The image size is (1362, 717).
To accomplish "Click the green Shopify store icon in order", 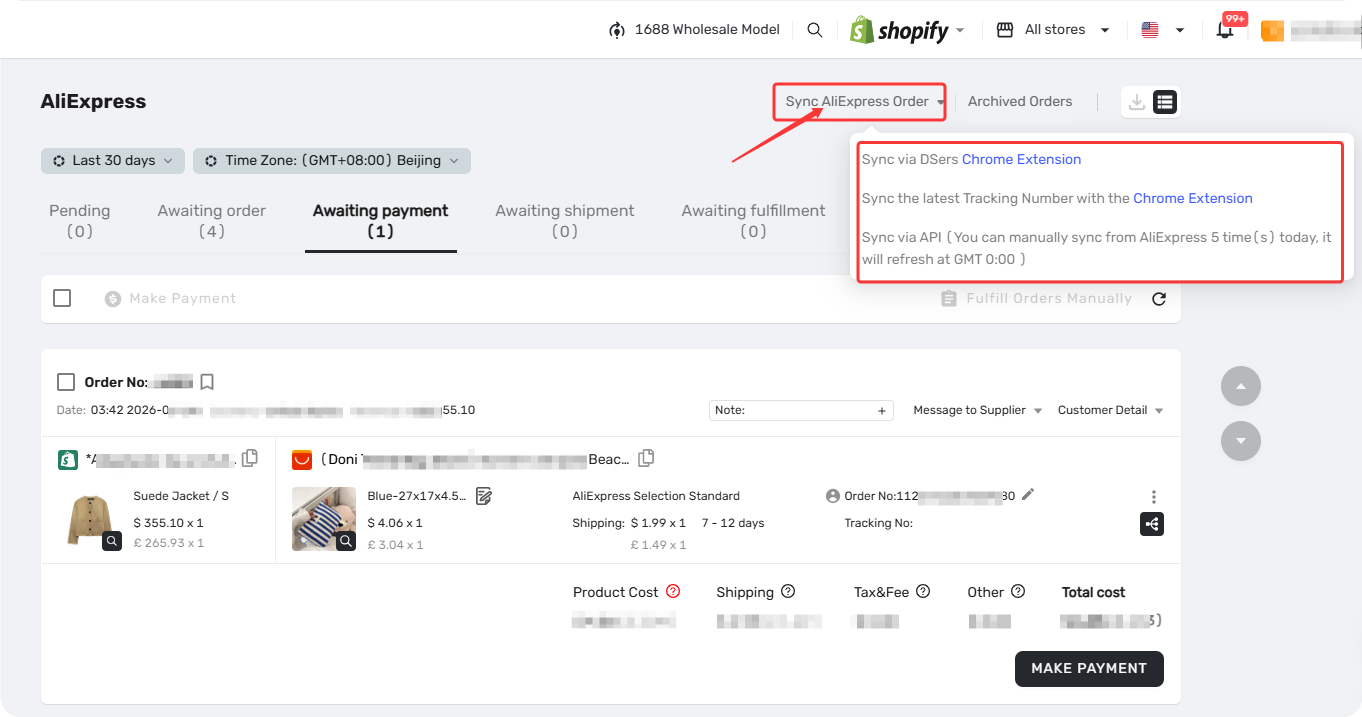I will pyautogui.click(x=68, y=460).
